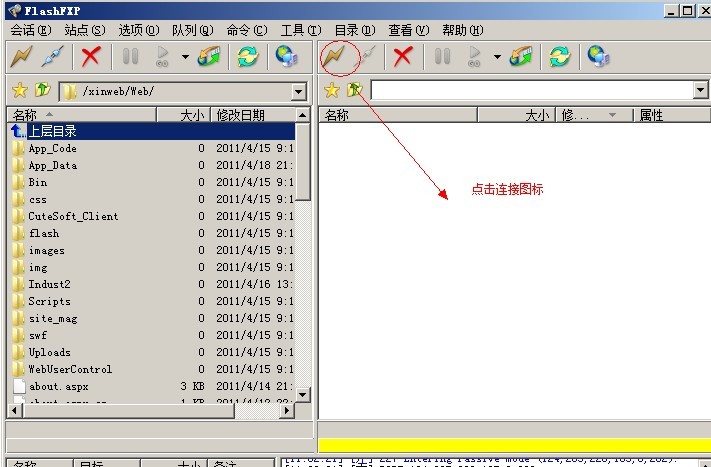Click the left pane GO transfer queue icon
Image resolution: width=711 pixels, height=467 pixels.
pyautogui.click(x=162, y=57)
